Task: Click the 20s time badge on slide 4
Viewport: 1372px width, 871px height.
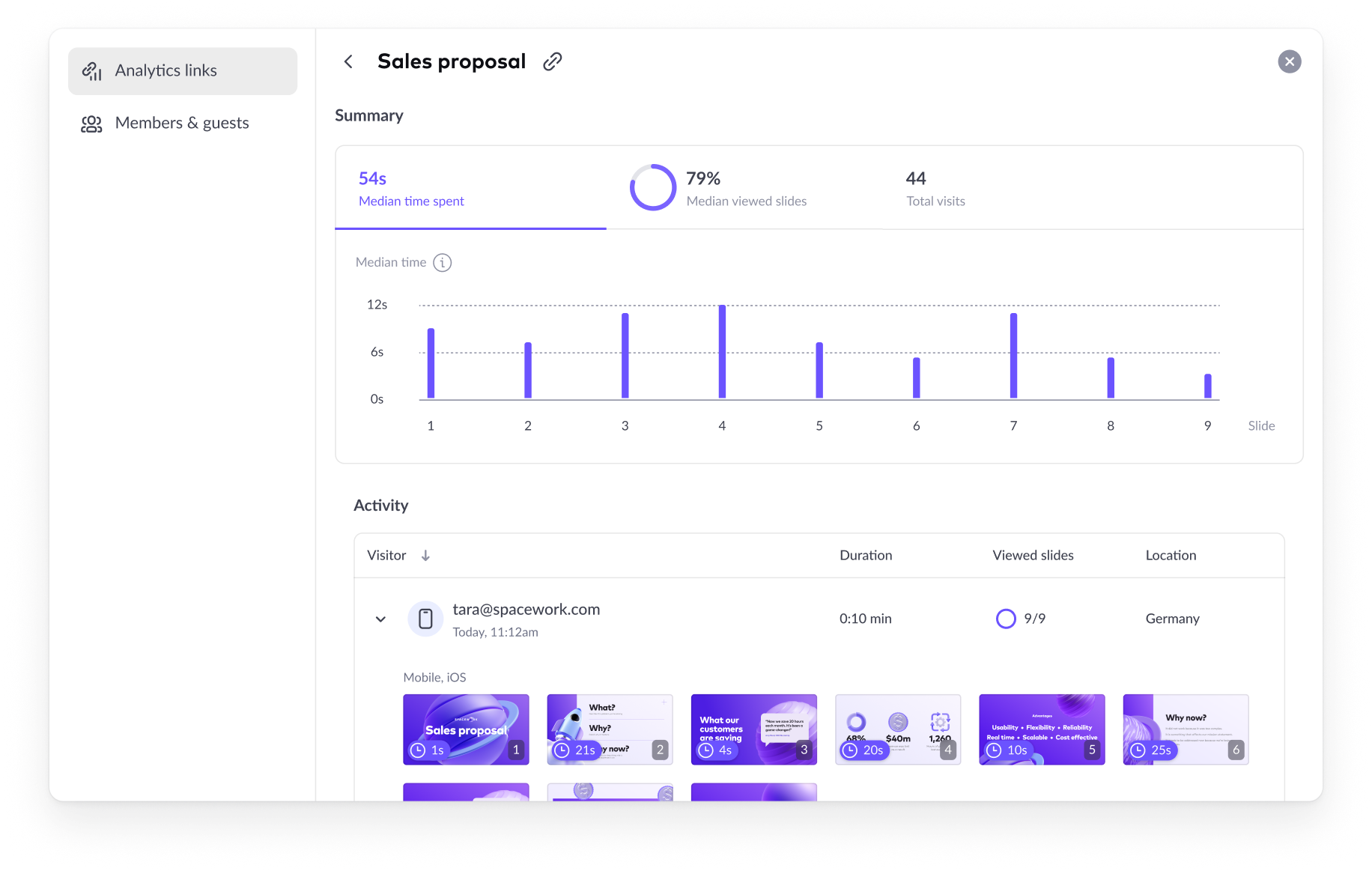Action: [863, 750]
